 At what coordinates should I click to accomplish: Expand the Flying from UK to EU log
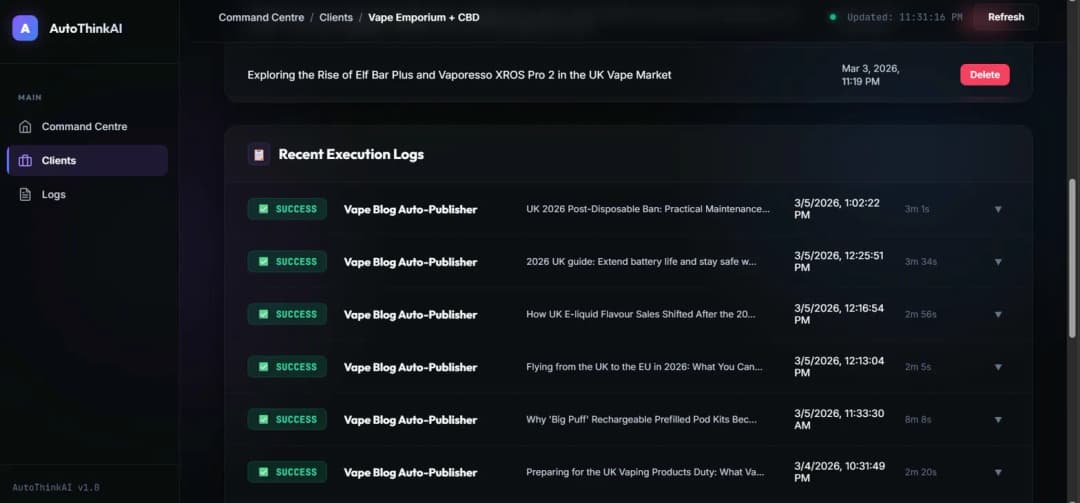pyautogui.click(x=997, y=367)
